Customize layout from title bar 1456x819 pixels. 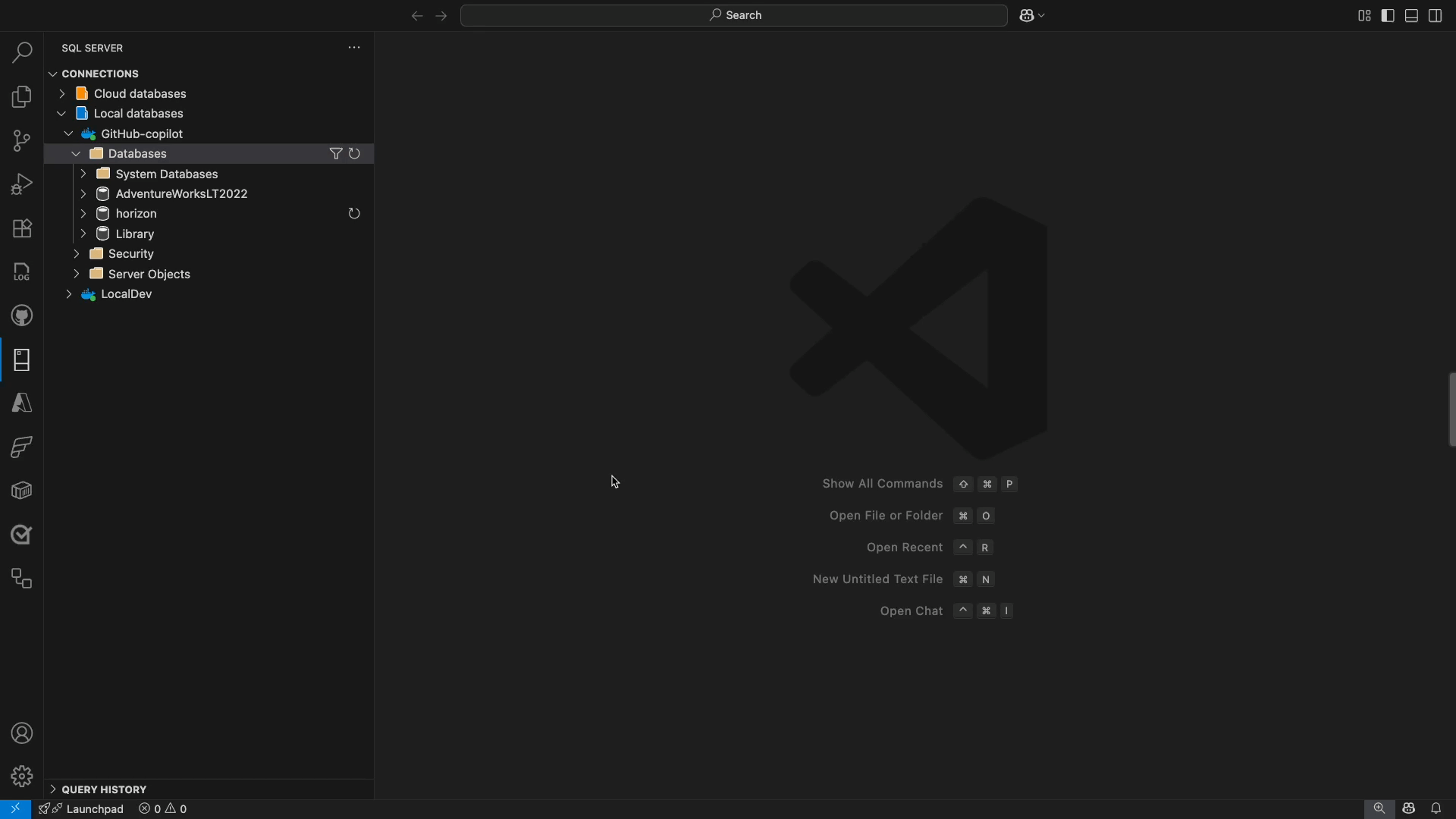pos(1364,15)
